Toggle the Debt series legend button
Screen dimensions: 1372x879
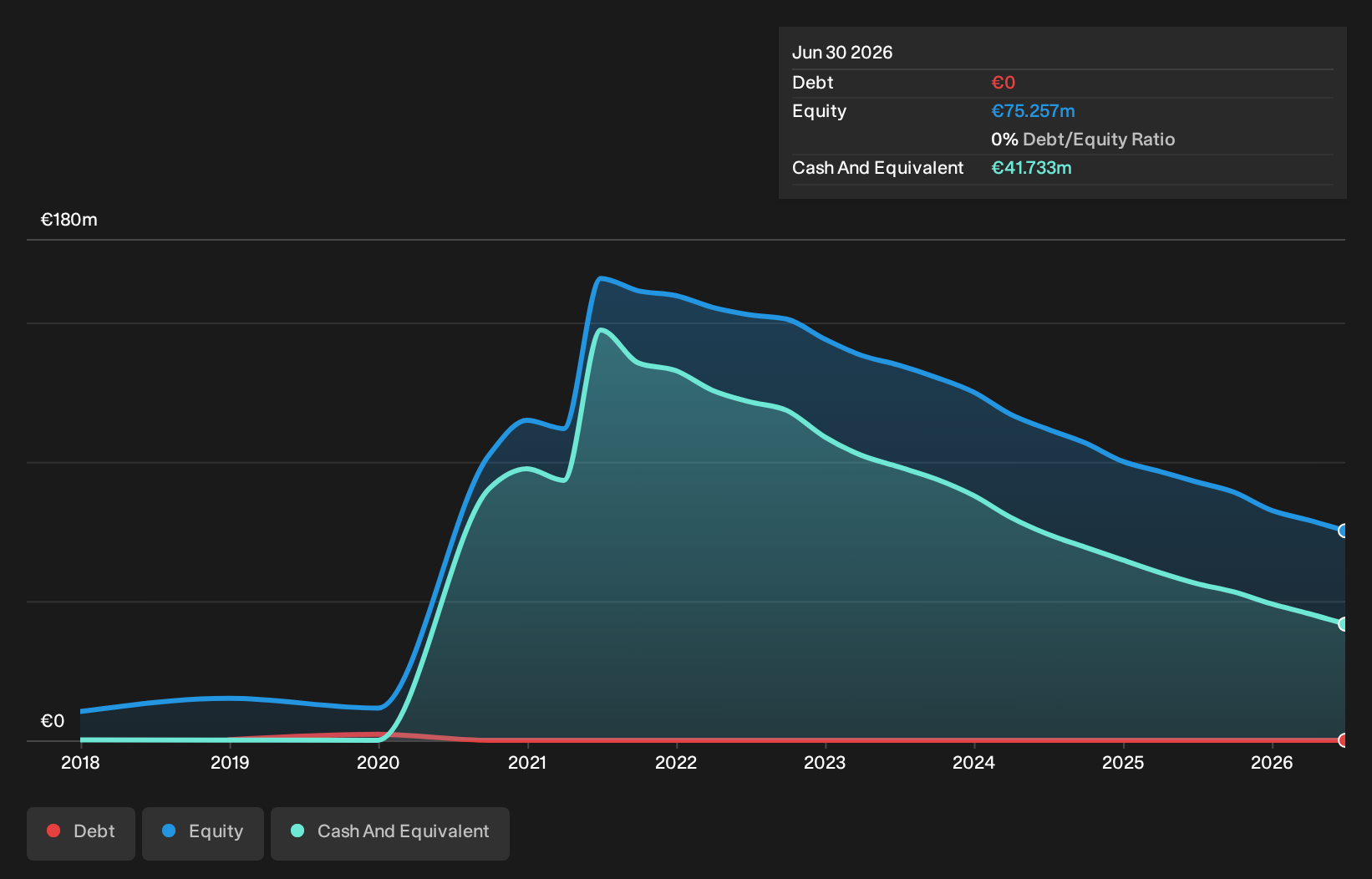coord(81,833)
